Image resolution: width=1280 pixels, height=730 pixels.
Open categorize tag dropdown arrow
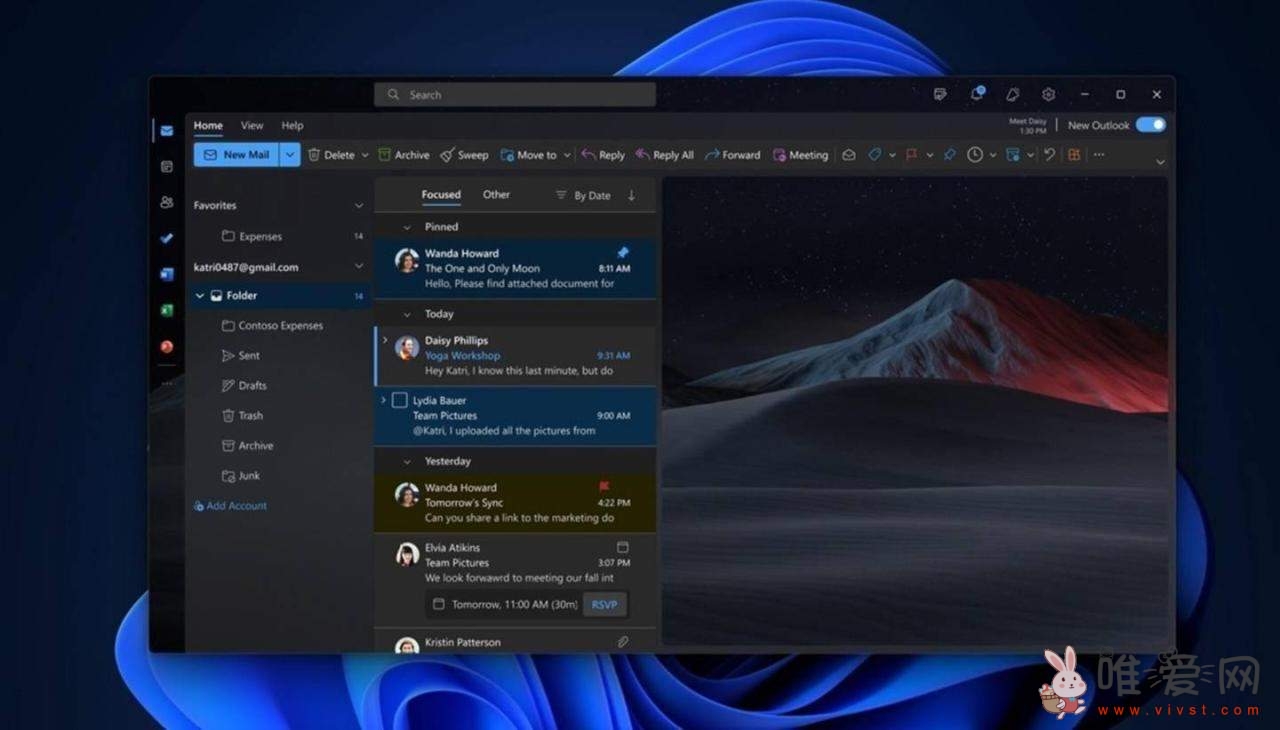coord(892,155)
